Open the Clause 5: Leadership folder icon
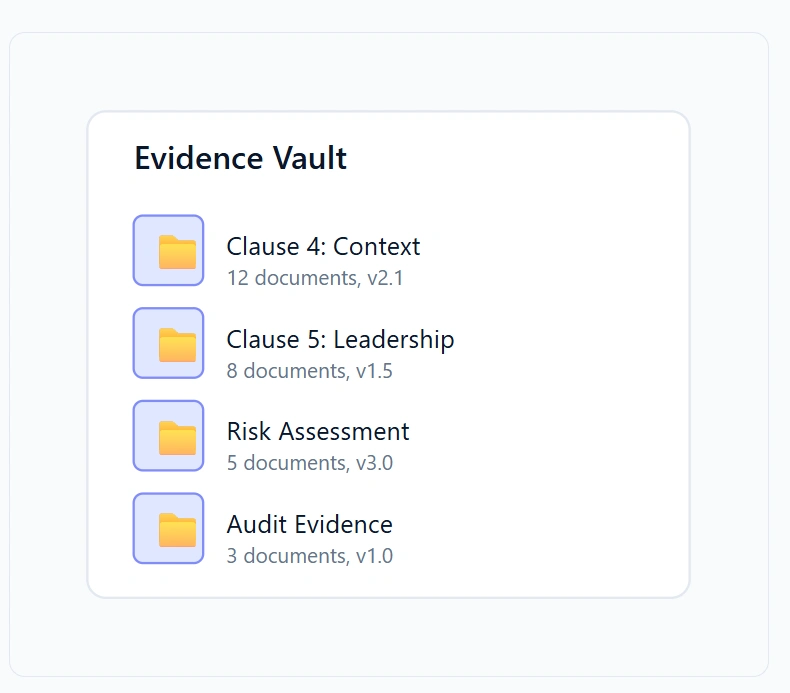Viewport: 790px width, 693px height. [x=168, y=344]
